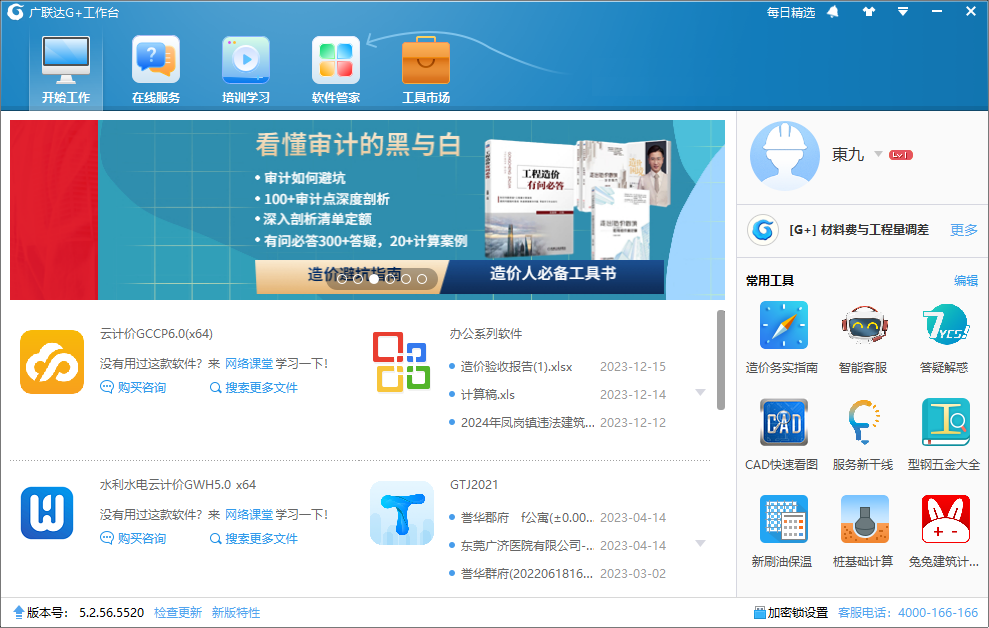
Task: Open the skin (shirt) icon
Action: [869, 11]
